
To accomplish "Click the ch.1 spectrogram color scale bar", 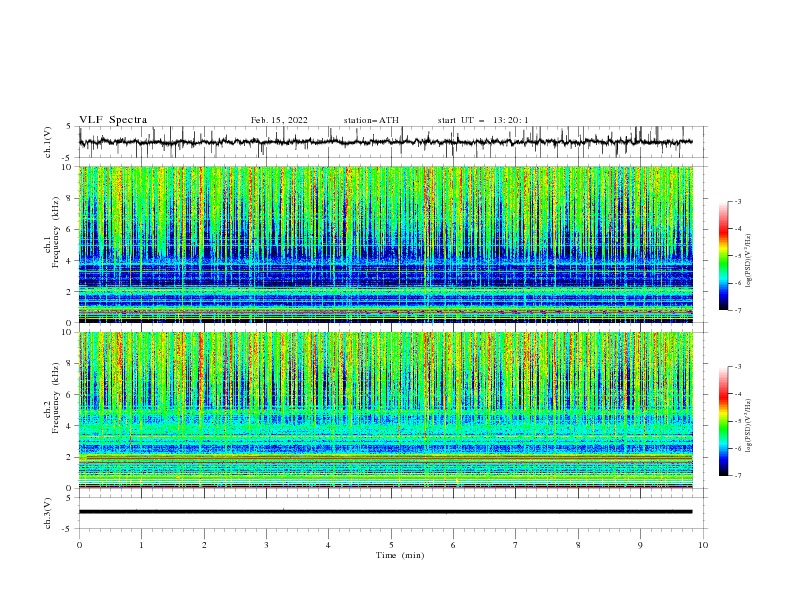I will [723, 256].
